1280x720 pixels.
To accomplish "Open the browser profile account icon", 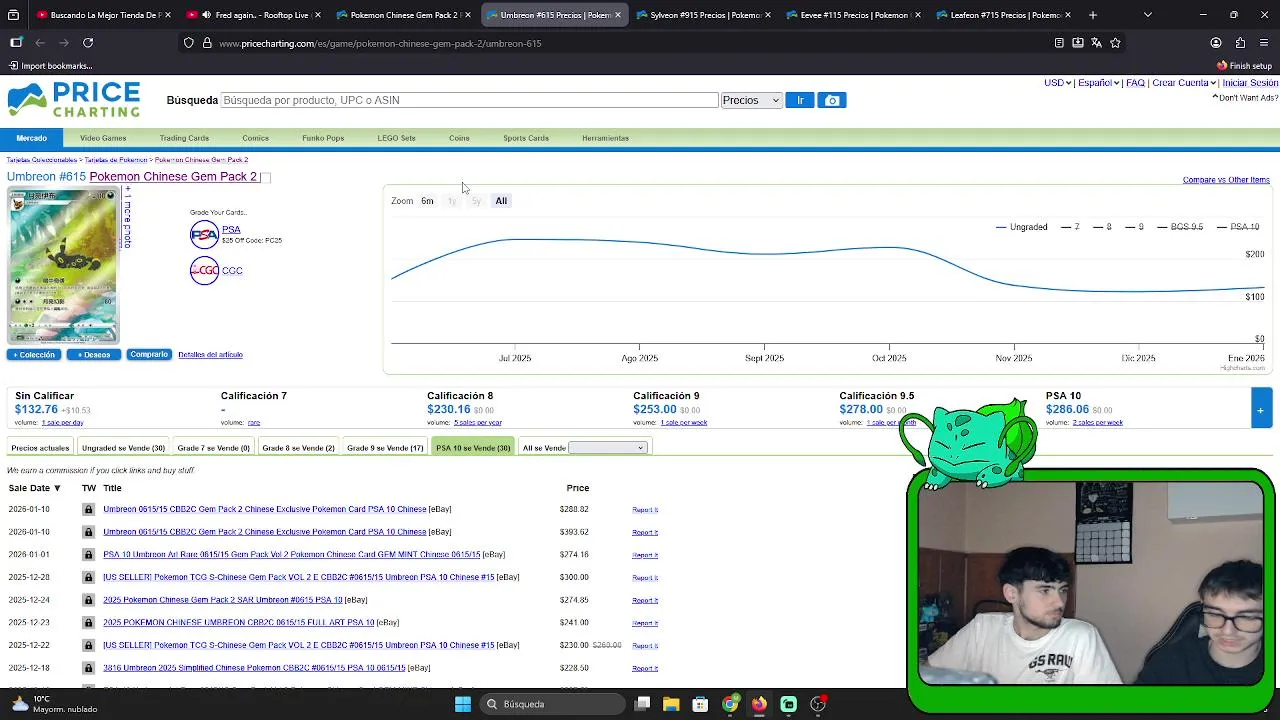I will (x=1216, y=43).
